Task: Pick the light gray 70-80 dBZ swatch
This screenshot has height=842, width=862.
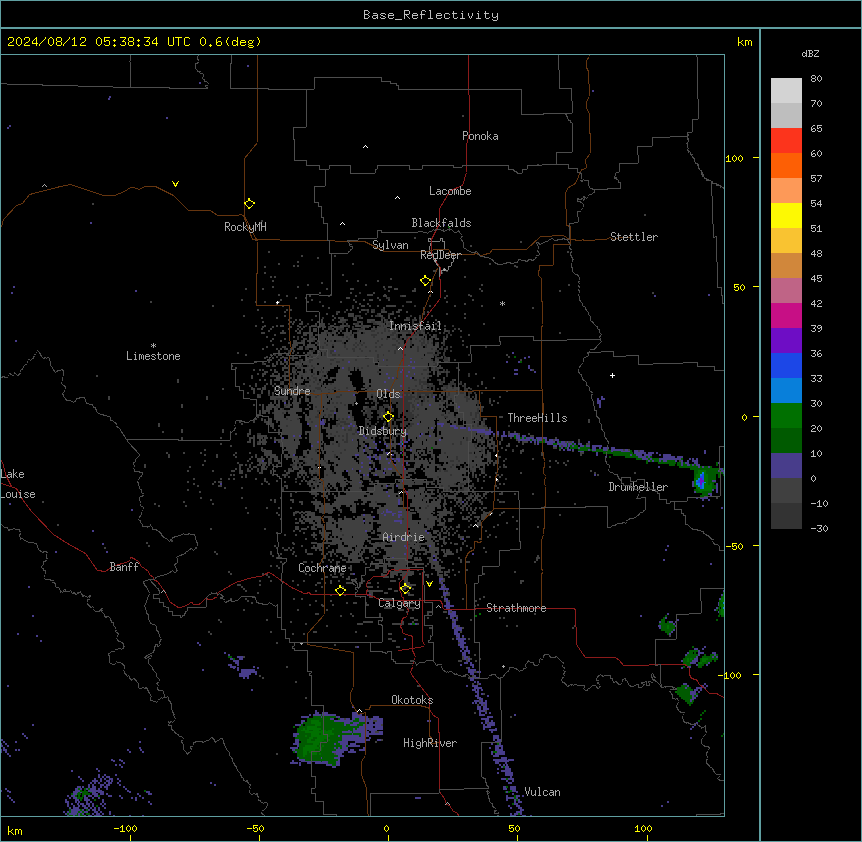Action: coord(786,90)
